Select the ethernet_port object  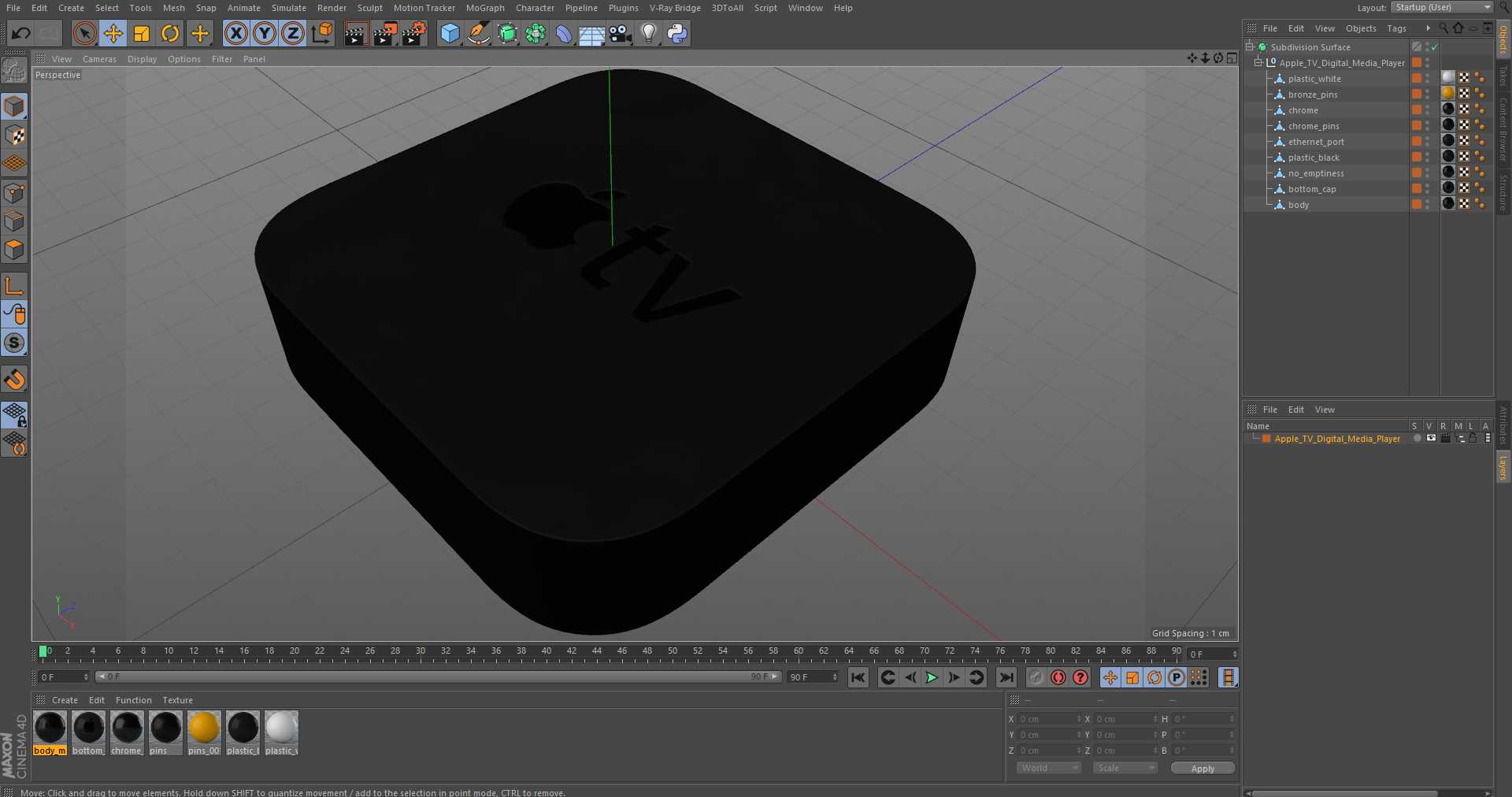coord(1316,142)
